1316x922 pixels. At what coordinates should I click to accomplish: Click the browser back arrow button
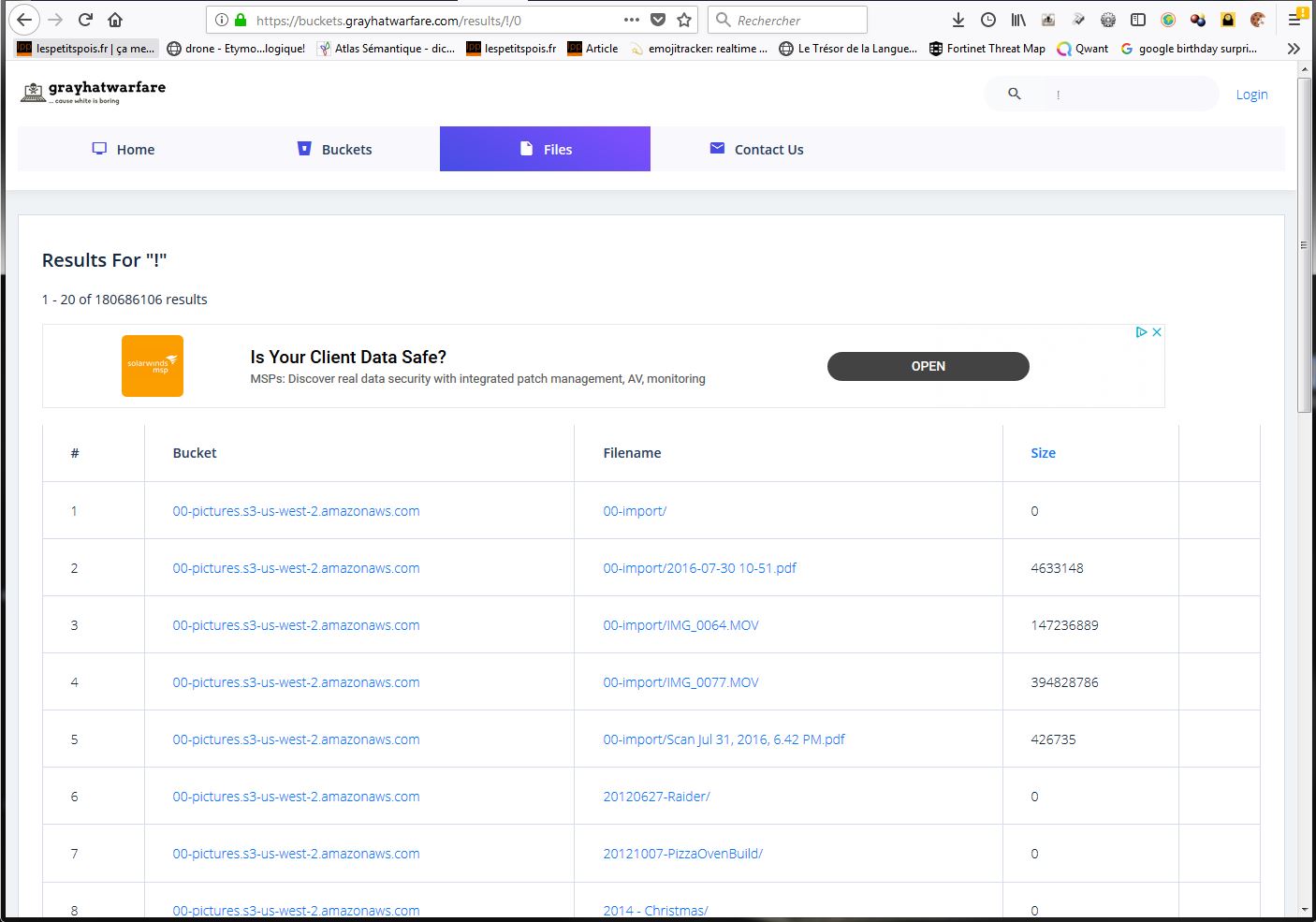coord(25,20)
